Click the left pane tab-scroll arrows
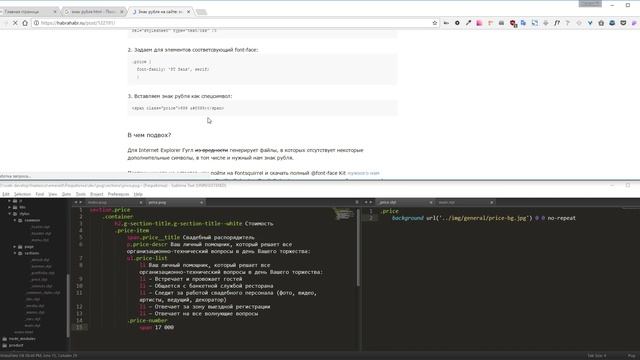The image size is (640, 360). click(78, 202)
